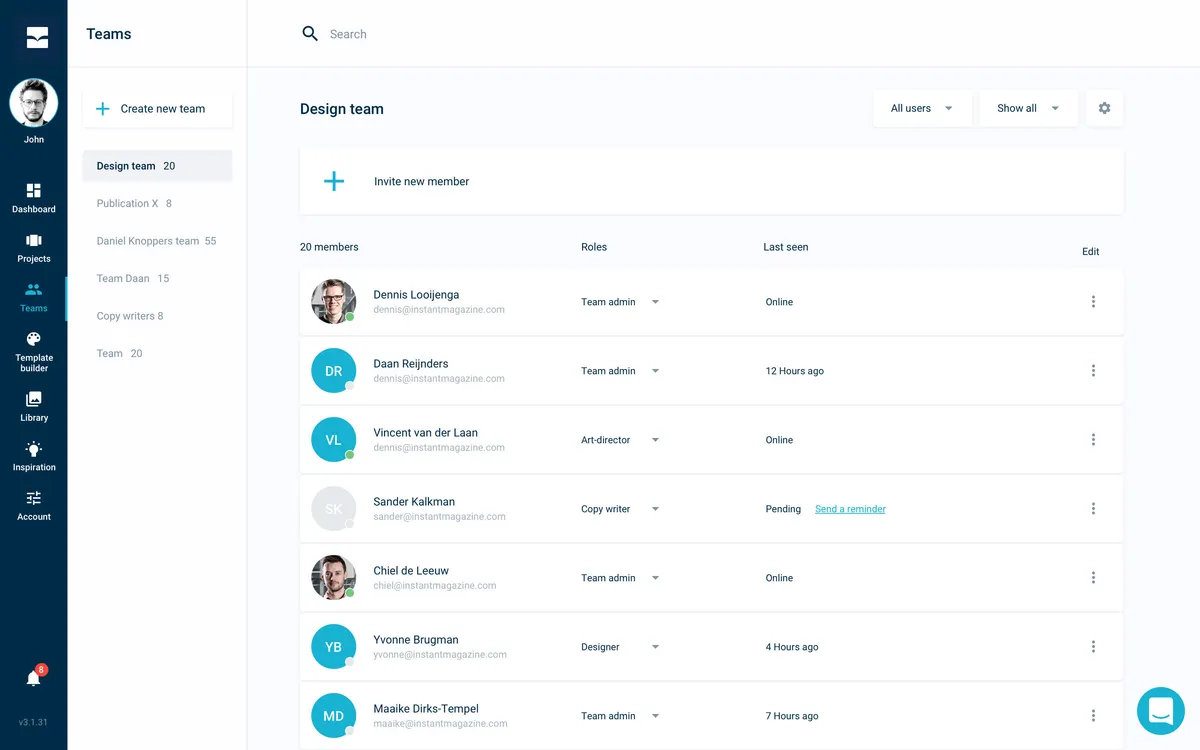The height and width of the screenshot is (750, 1200).
Task: Open team settings gear icon
Action: point(1104,108)
